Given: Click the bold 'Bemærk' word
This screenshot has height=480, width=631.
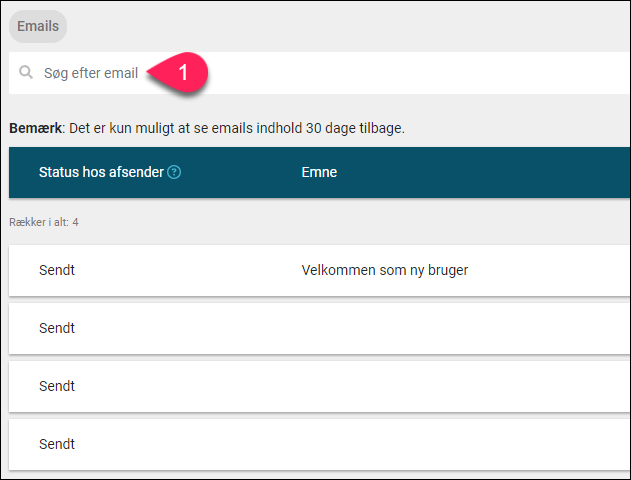Looking at the screenshot, I should click(35, 128).
